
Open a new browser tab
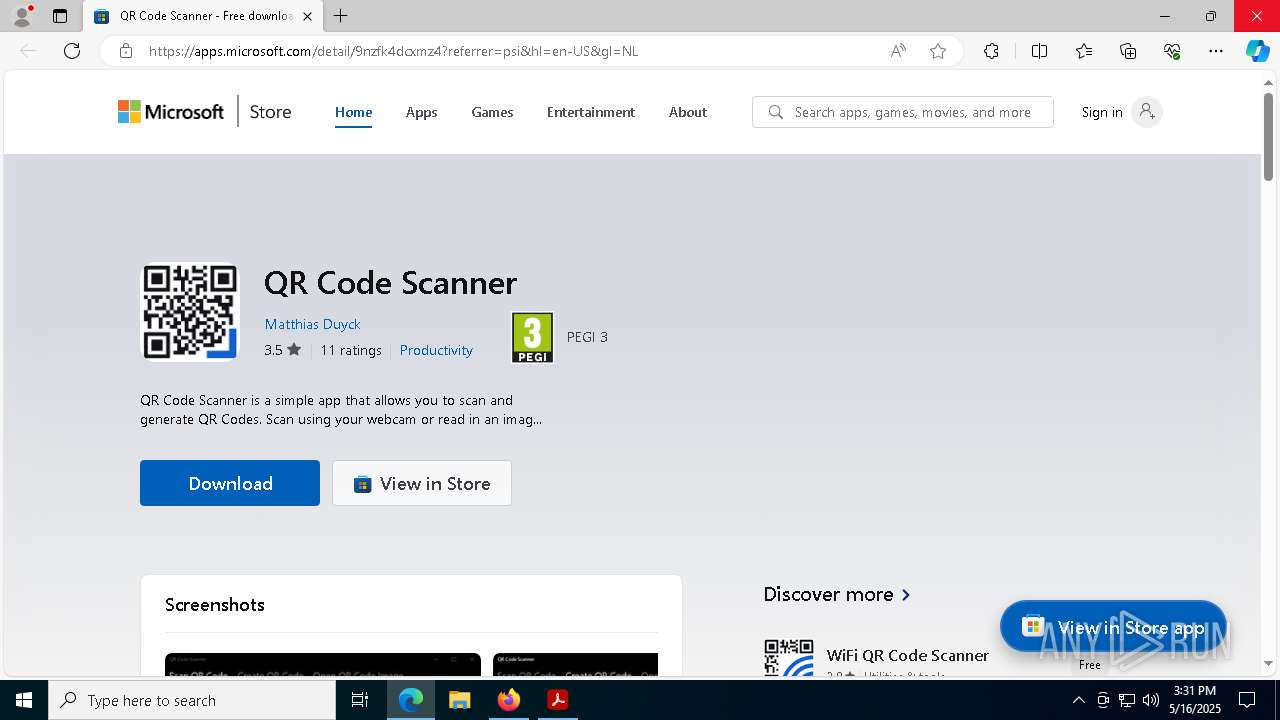341,16
